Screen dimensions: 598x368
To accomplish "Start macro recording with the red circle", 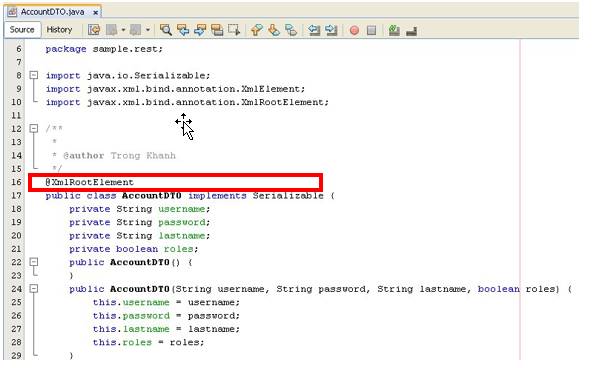I will [x=354, y=30].
